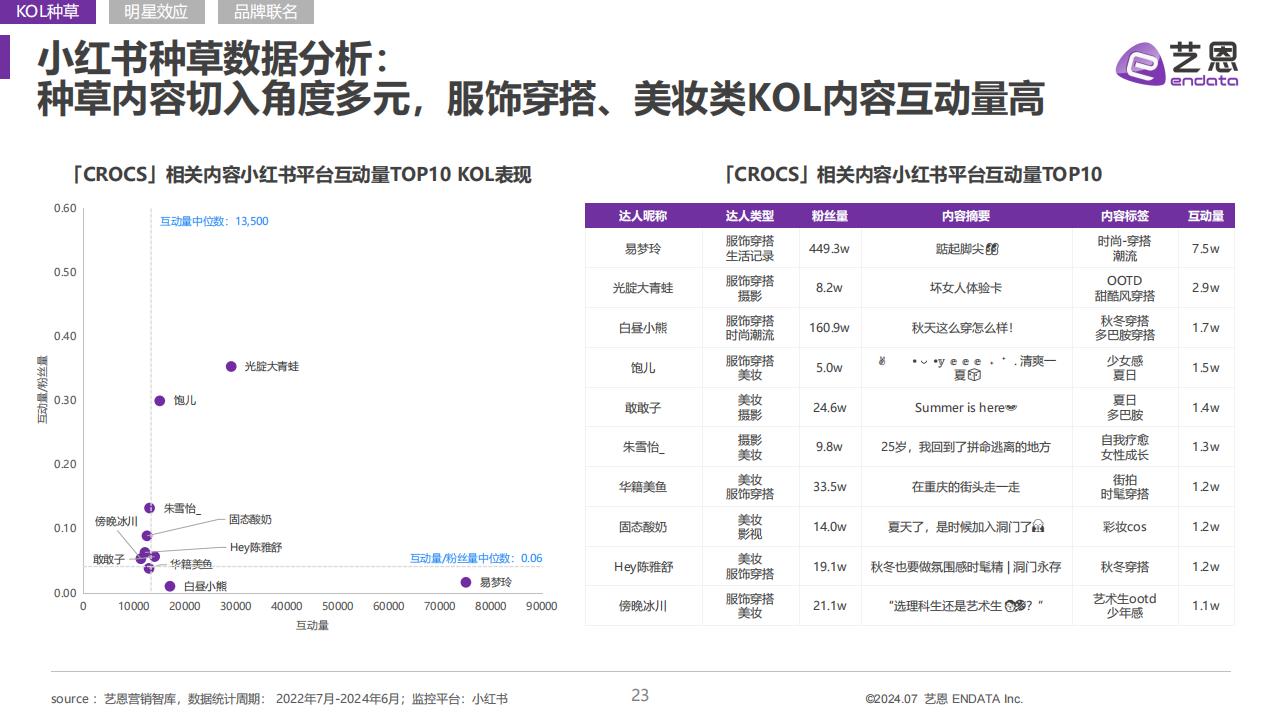Viewport: 1280px width, 720px height.
Task: Select 白昼小熊 name cell in table
Action: pyautogui.click(x=643, y=327)
